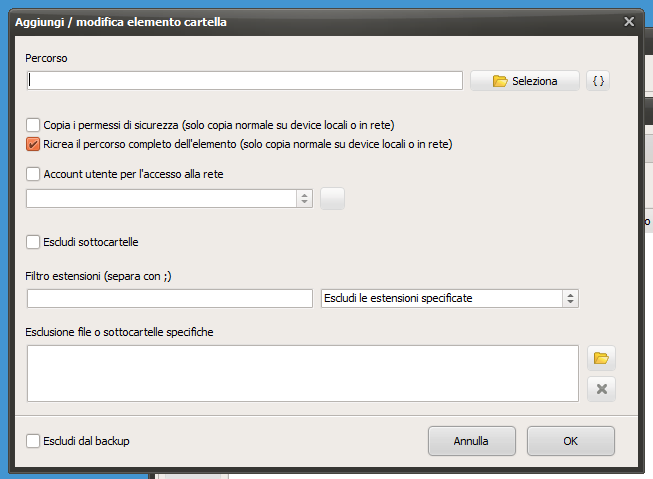Uncheck Ricrea il percorso completo dell'elemento

point(33,144)
